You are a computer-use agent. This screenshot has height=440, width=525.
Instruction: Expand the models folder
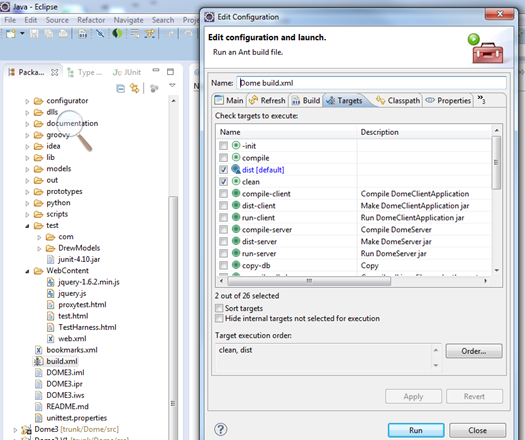point(27,169)
